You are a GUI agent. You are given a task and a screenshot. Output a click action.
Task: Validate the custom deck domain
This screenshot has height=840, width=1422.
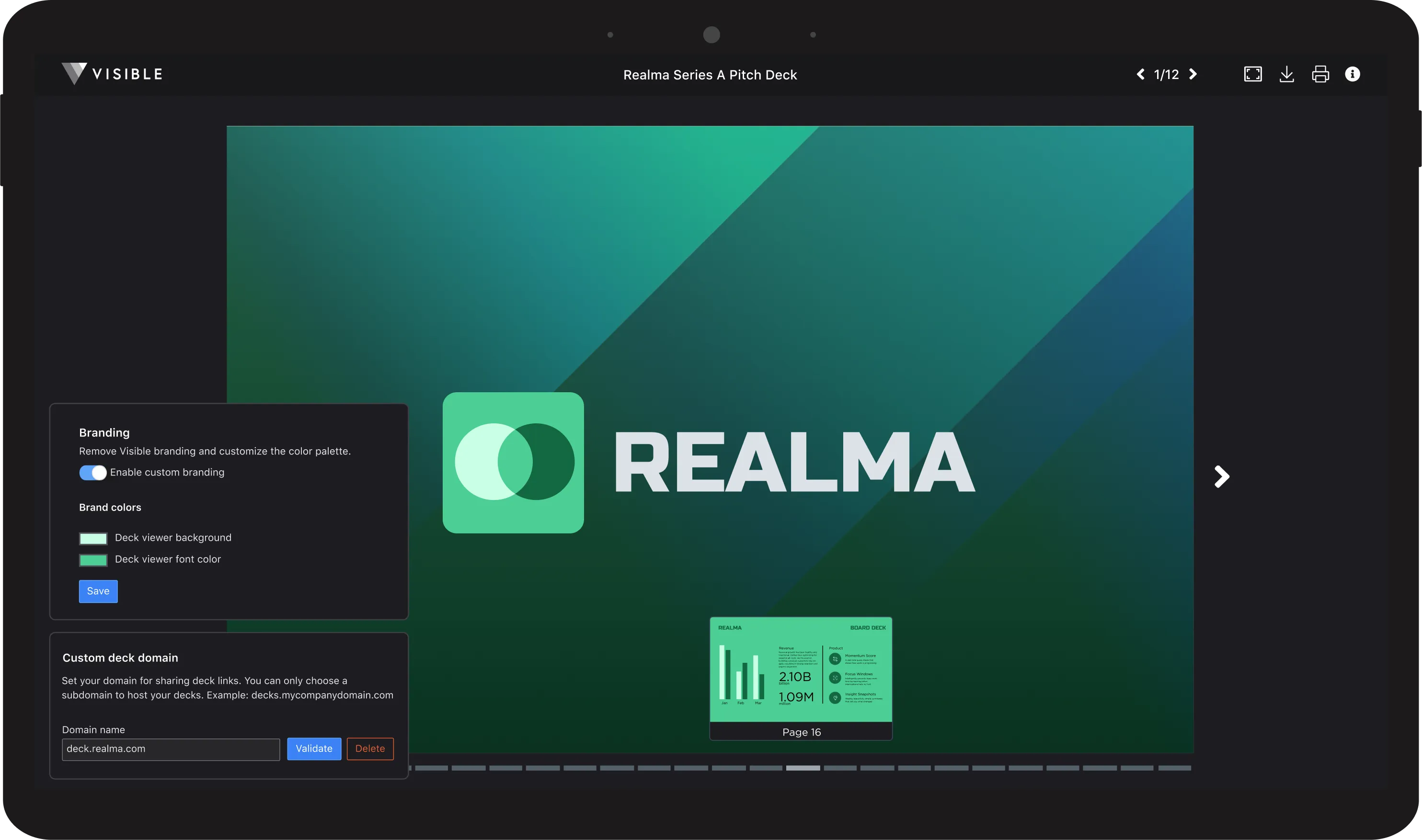pos(314,749)
